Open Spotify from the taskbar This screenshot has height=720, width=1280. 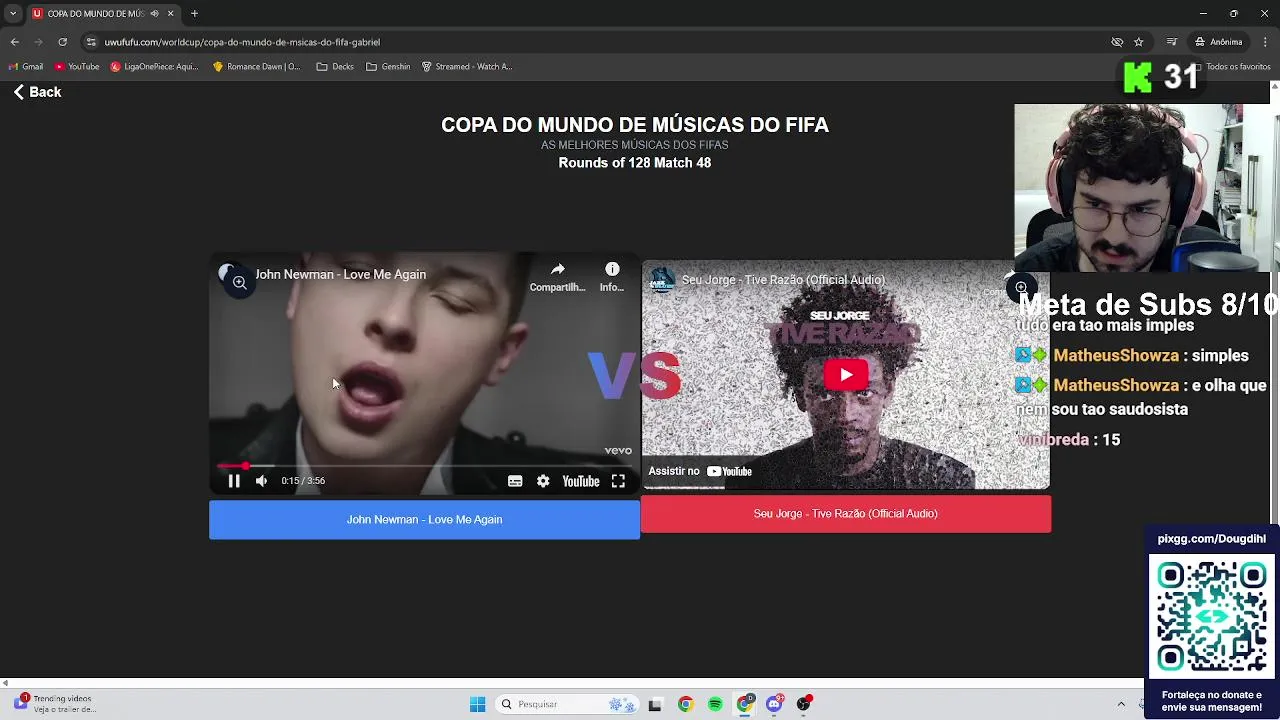(x=715, y=705)
